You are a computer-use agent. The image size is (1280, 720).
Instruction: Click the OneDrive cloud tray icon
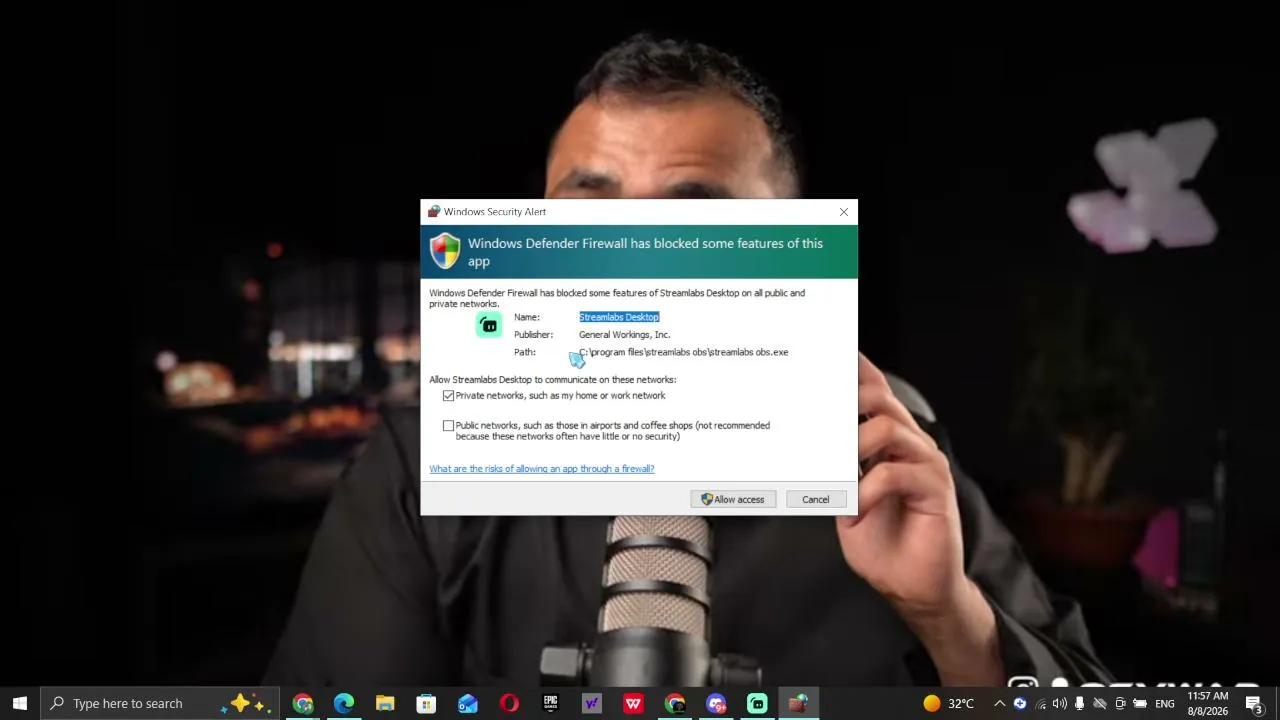point(1100,703)
